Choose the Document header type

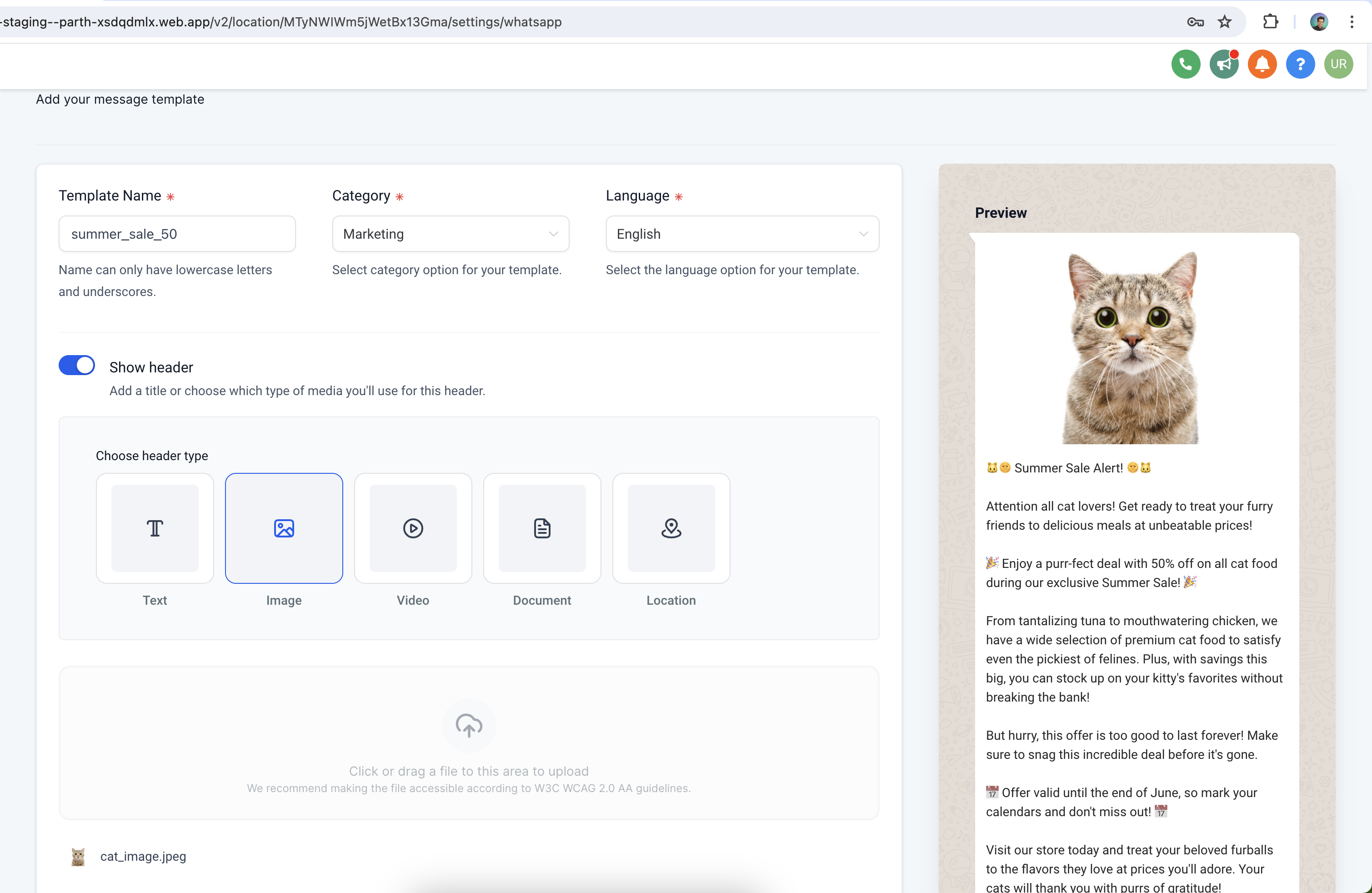[542, 528]
